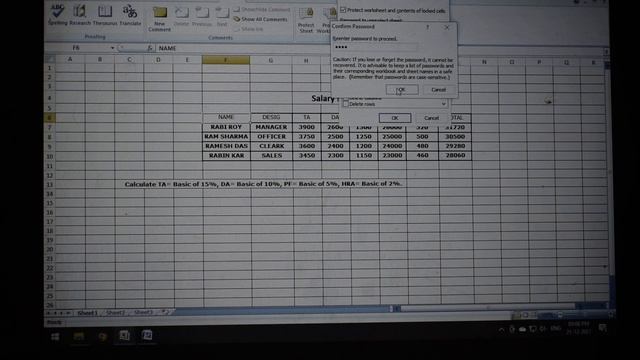Click the cell showing 25000
The height and width of the screenshot is (360, 640).
tap(392, 136)
